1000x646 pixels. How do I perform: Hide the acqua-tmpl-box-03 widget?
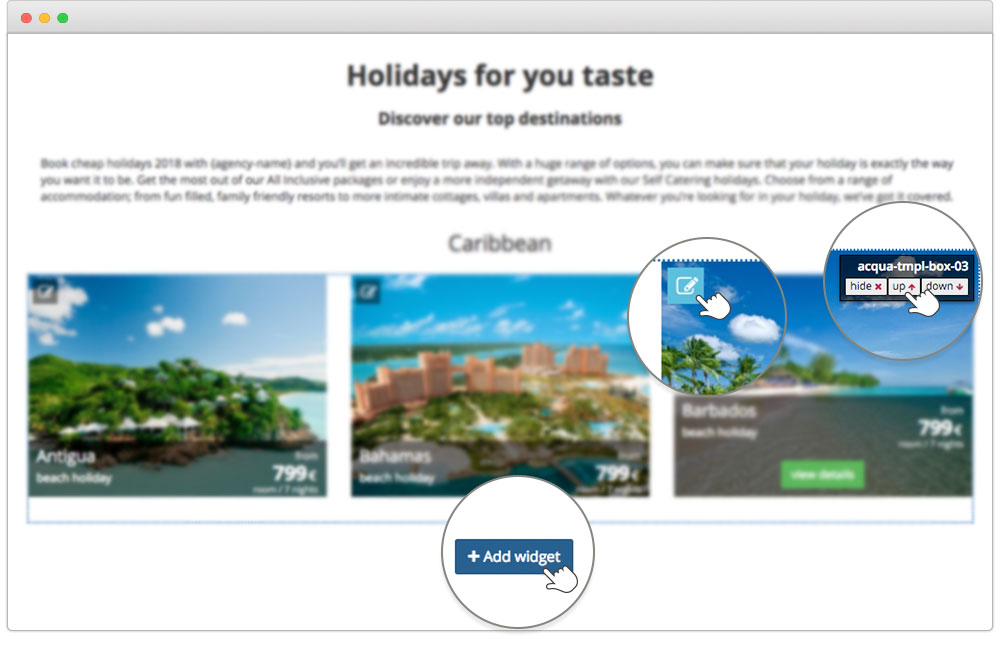(x=865, y=286)
